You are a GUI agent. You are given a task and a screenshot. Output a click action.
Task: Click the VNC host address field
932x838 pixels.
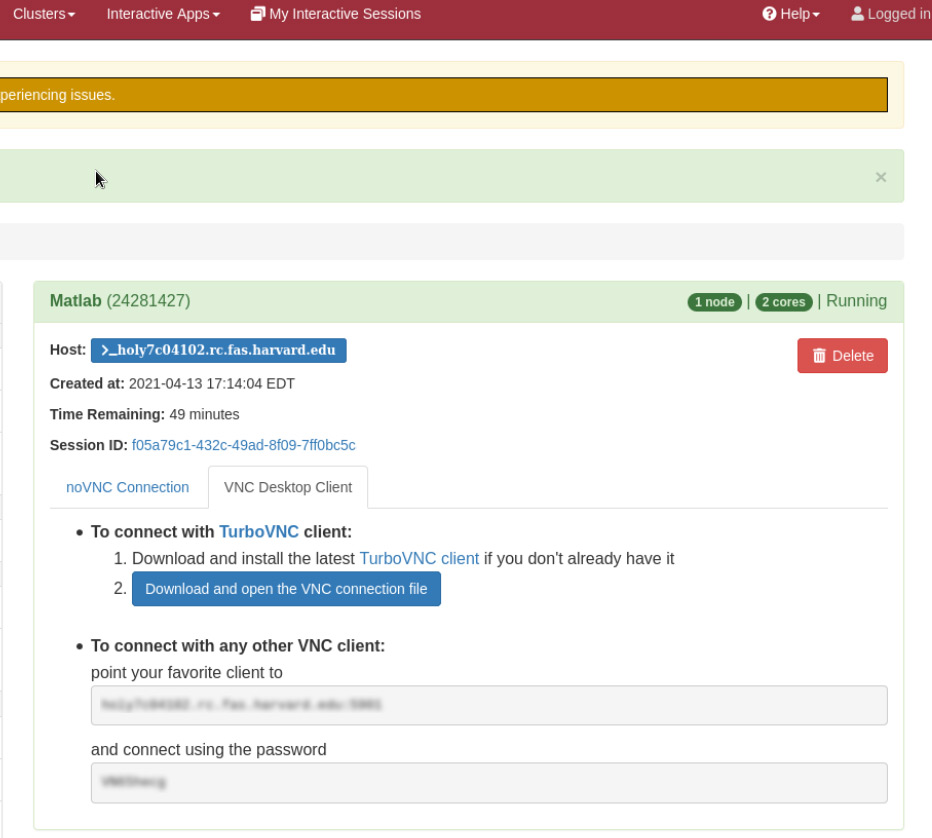coord(489,705)
